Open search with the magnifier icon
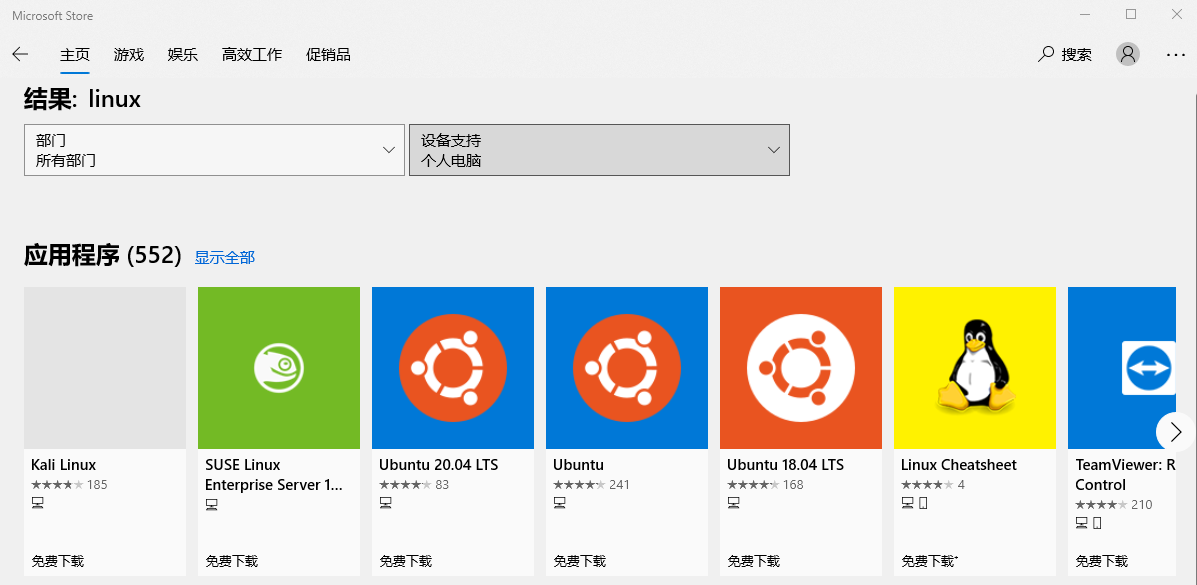Image resolution: width=1197 pixels, height=585 pixels. pyautogui.click(x=1046, y=54)
